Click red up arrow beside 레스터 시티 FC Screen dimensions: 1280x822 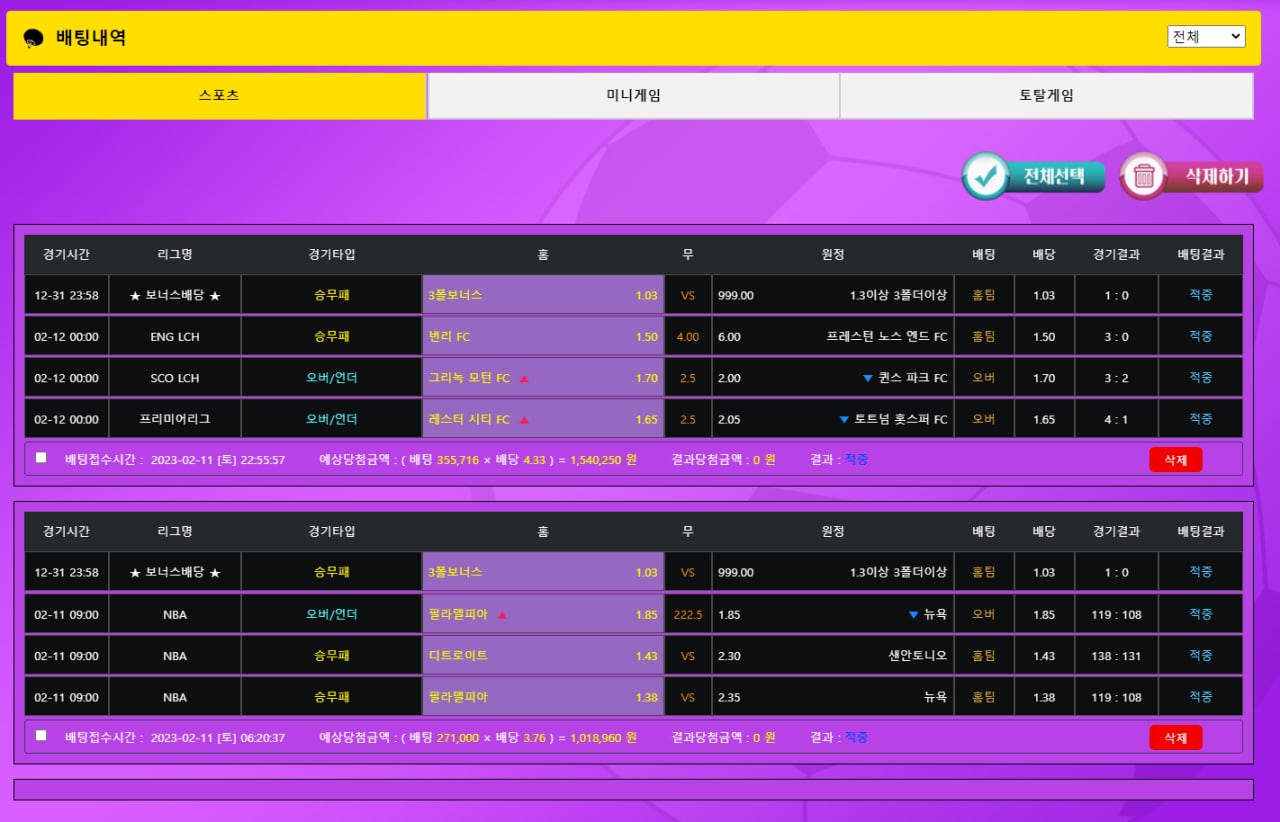tap(524, 420)
